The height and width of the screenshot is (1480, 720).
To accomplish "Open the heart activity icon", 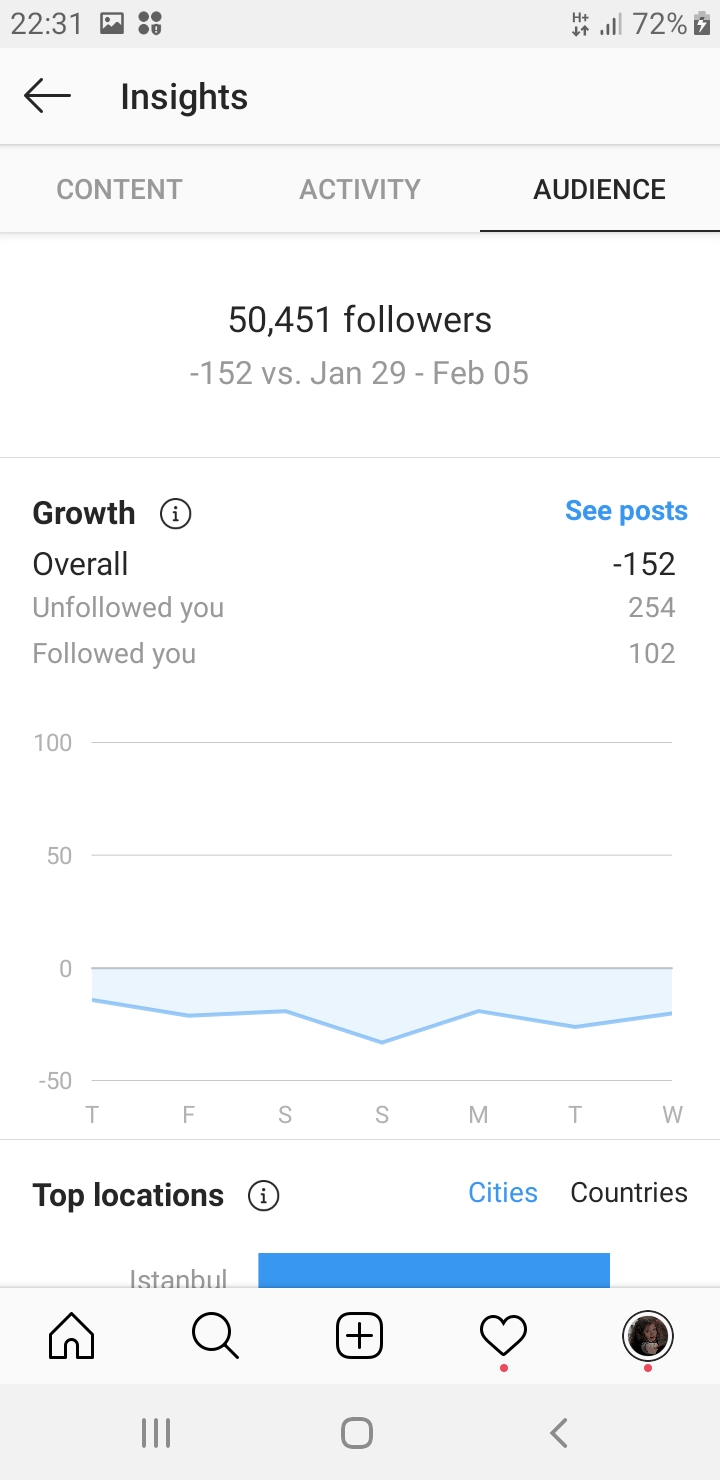I will click(x=503, y=1336).
